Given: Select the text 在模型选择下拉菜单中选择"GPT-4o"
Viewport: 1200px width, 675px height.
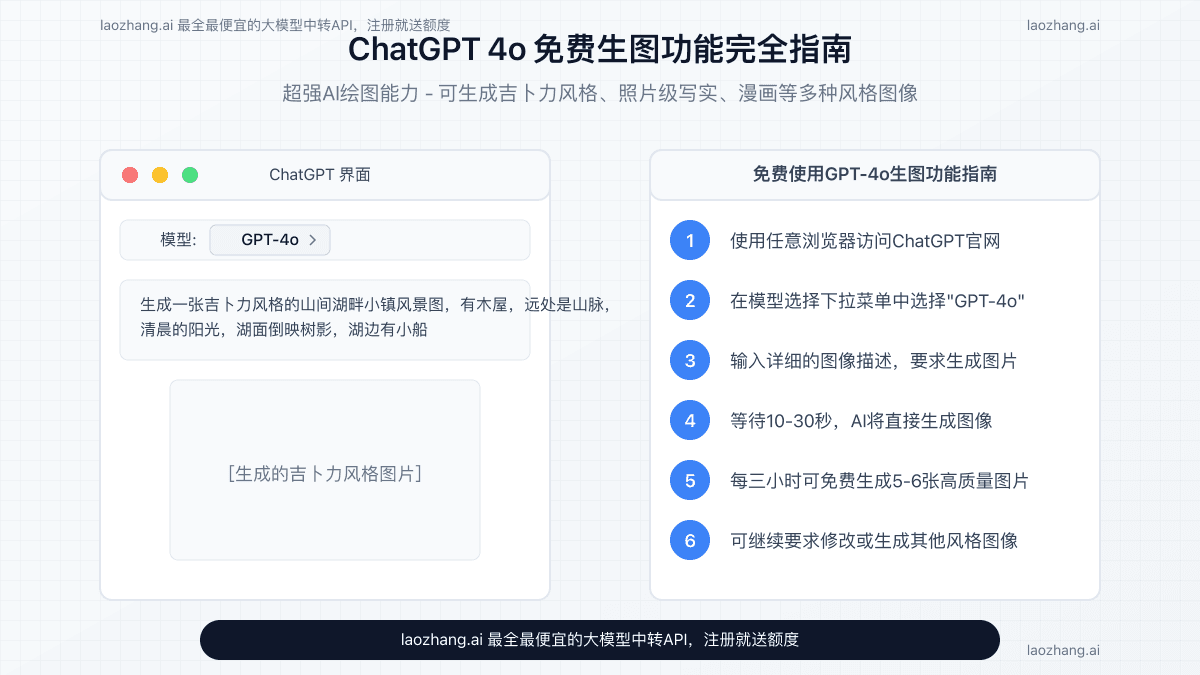Looking at the screenshot, I should 878,301.
